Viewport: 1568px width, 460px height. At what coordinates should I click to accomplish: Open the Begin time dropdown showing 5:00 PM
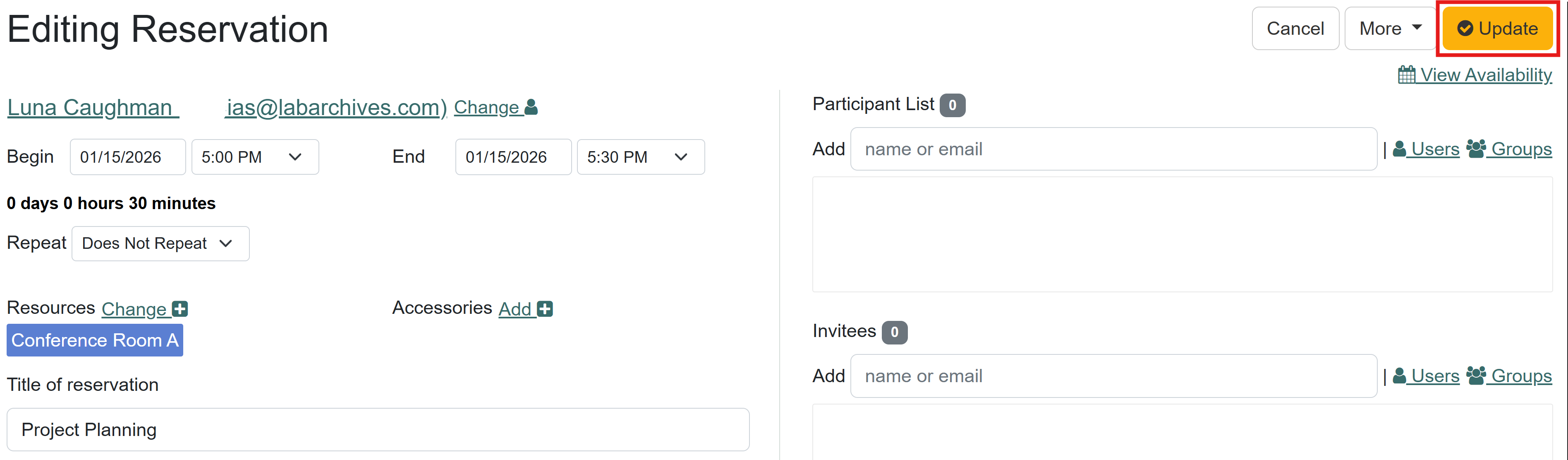(255, 157)
